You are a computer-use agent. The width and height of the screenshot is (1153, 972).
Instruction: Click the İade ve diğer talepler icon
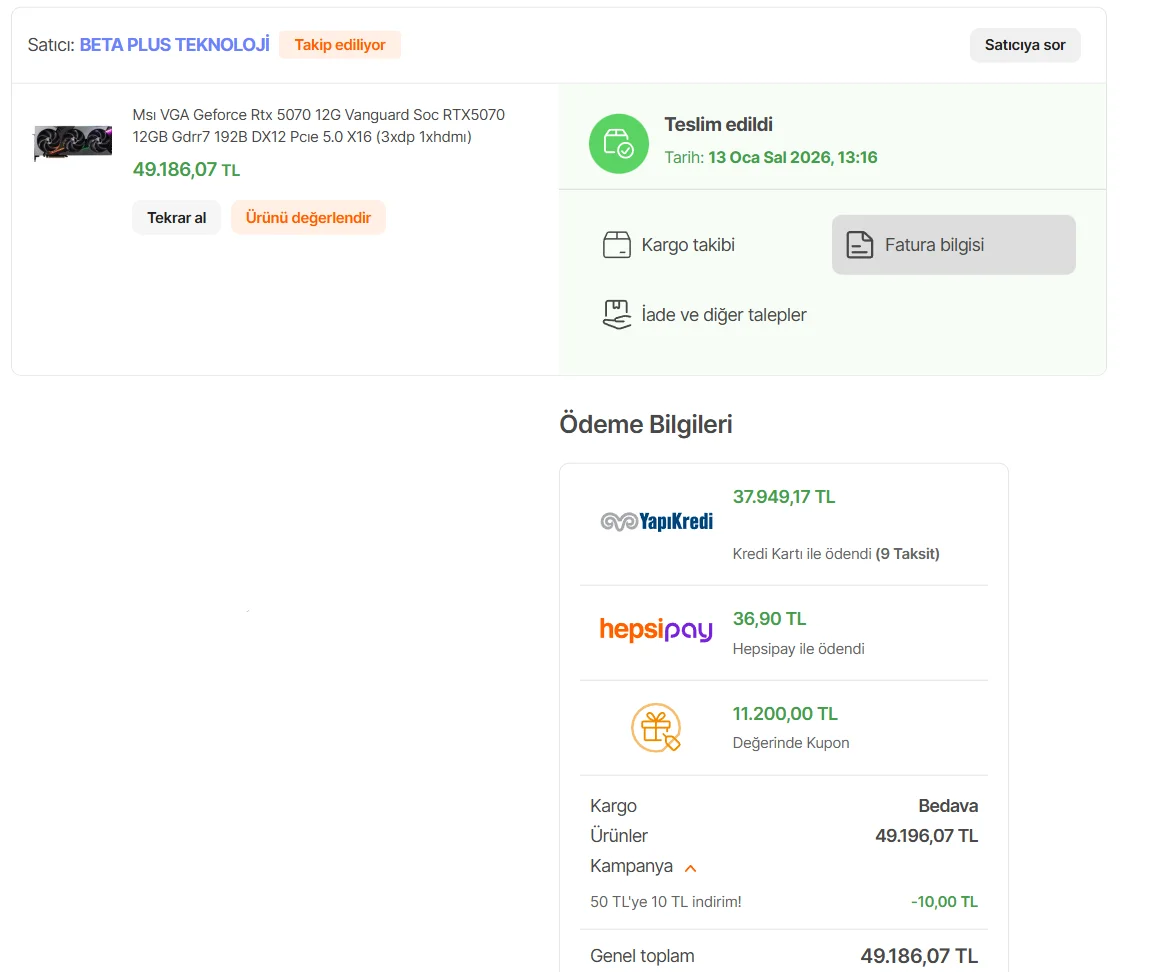617,315
